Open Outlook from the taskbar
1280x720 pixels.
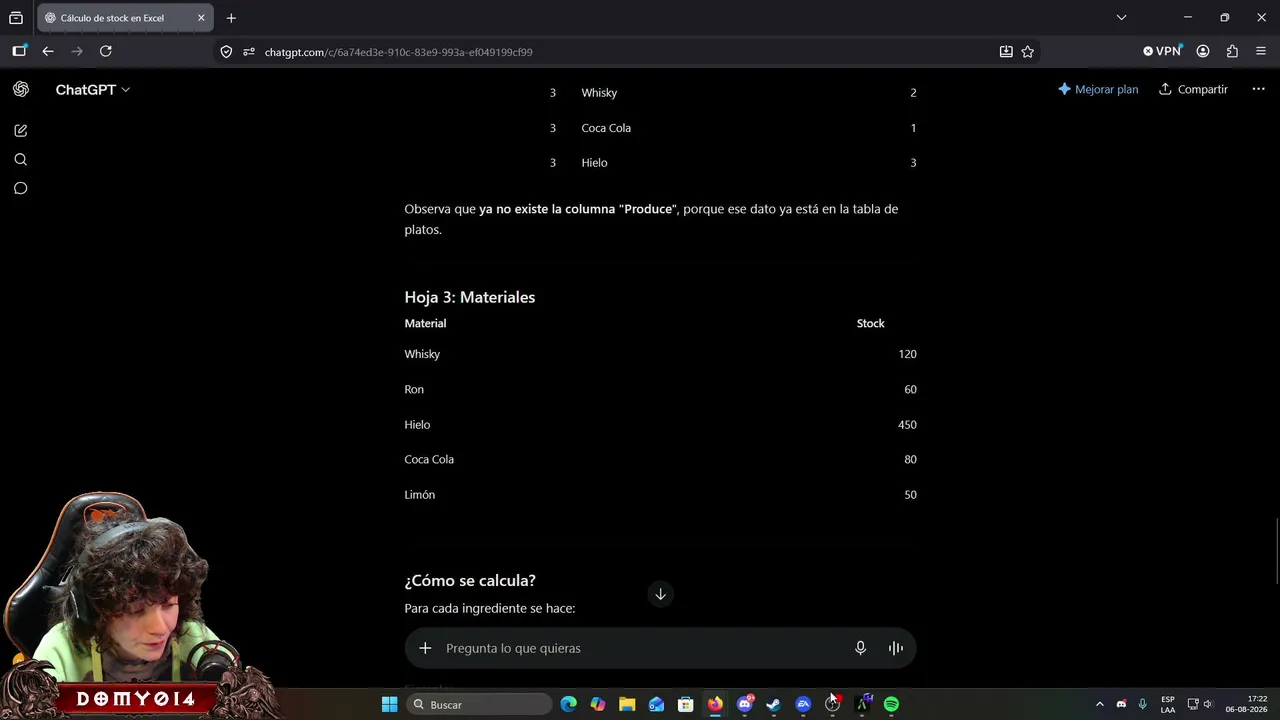[656, 705]
